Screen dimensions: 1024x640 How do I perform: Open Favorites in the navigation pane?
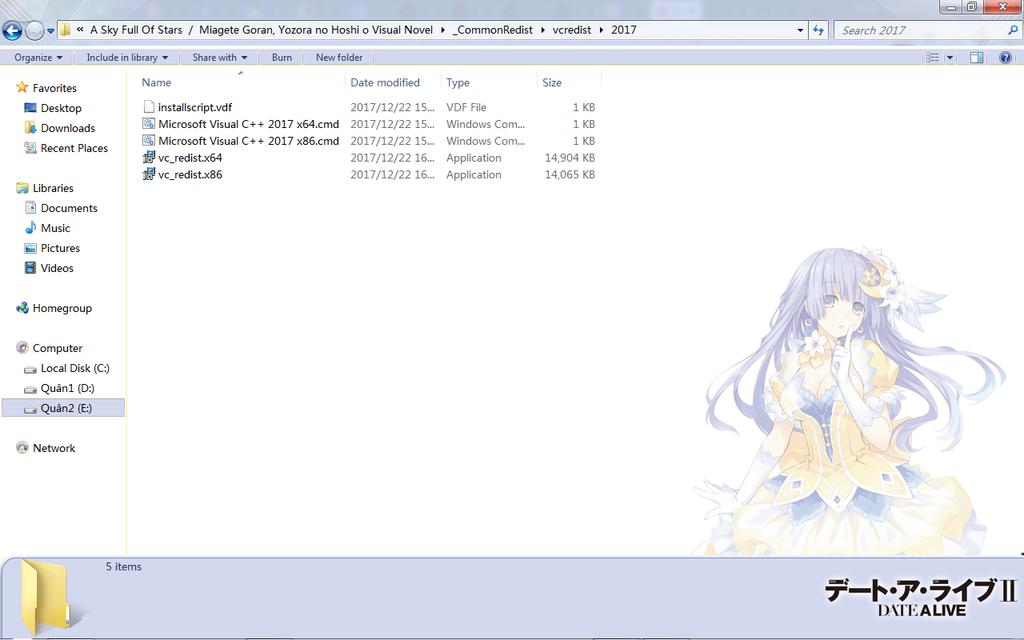[x=54, y=88]
